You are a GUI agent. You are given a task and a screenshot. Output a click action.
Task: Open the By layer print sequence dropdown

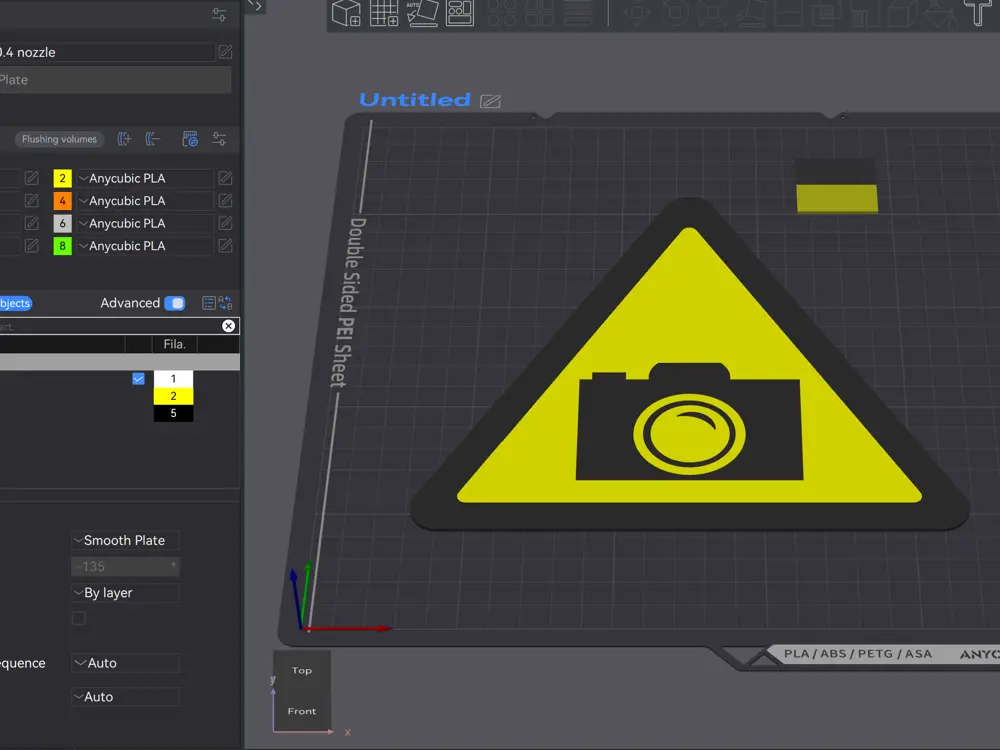125,592
